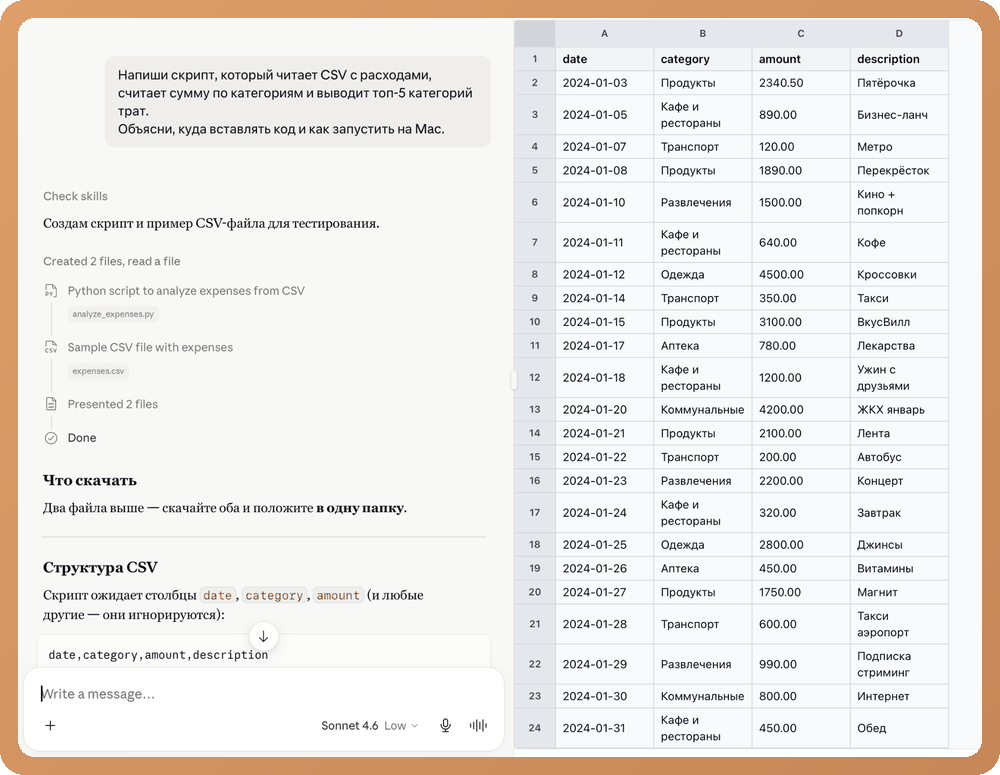Select the amount header cell
Screen dimensions: 1000x775
800,59
